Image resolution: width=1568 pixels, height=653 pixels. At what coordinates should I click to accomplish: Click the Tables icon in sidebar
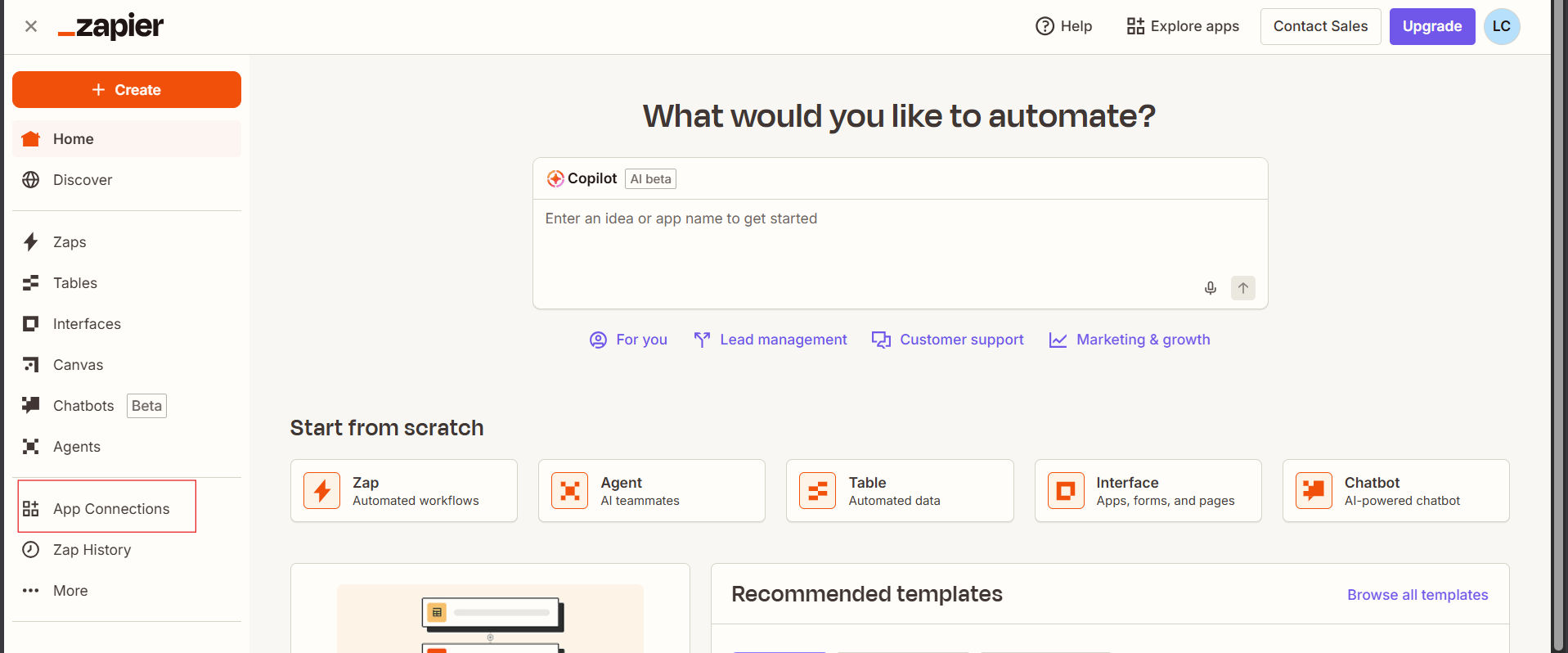31,282
